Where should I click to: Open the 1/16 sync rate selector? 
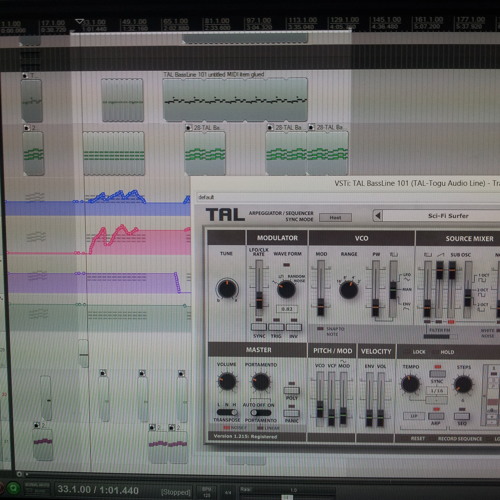437,390
